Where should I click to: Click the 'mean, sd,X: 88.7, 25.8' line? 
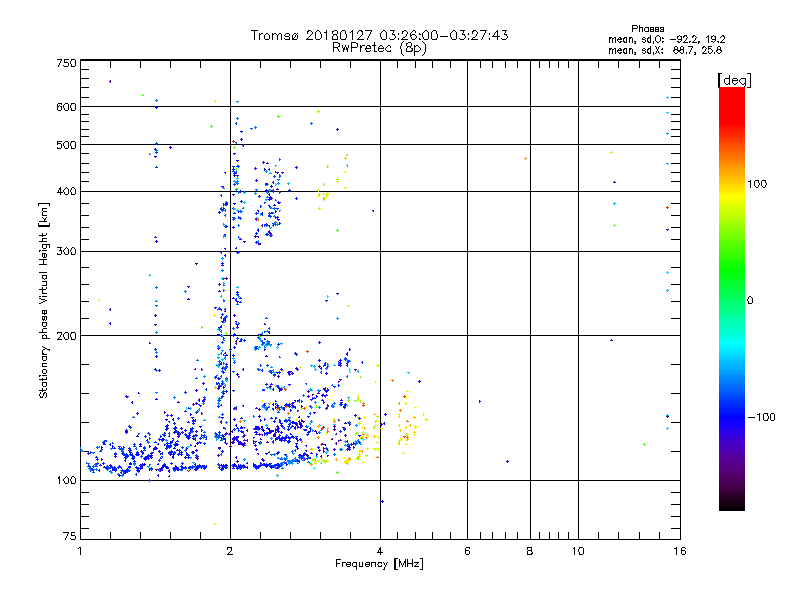pos(665,50)
